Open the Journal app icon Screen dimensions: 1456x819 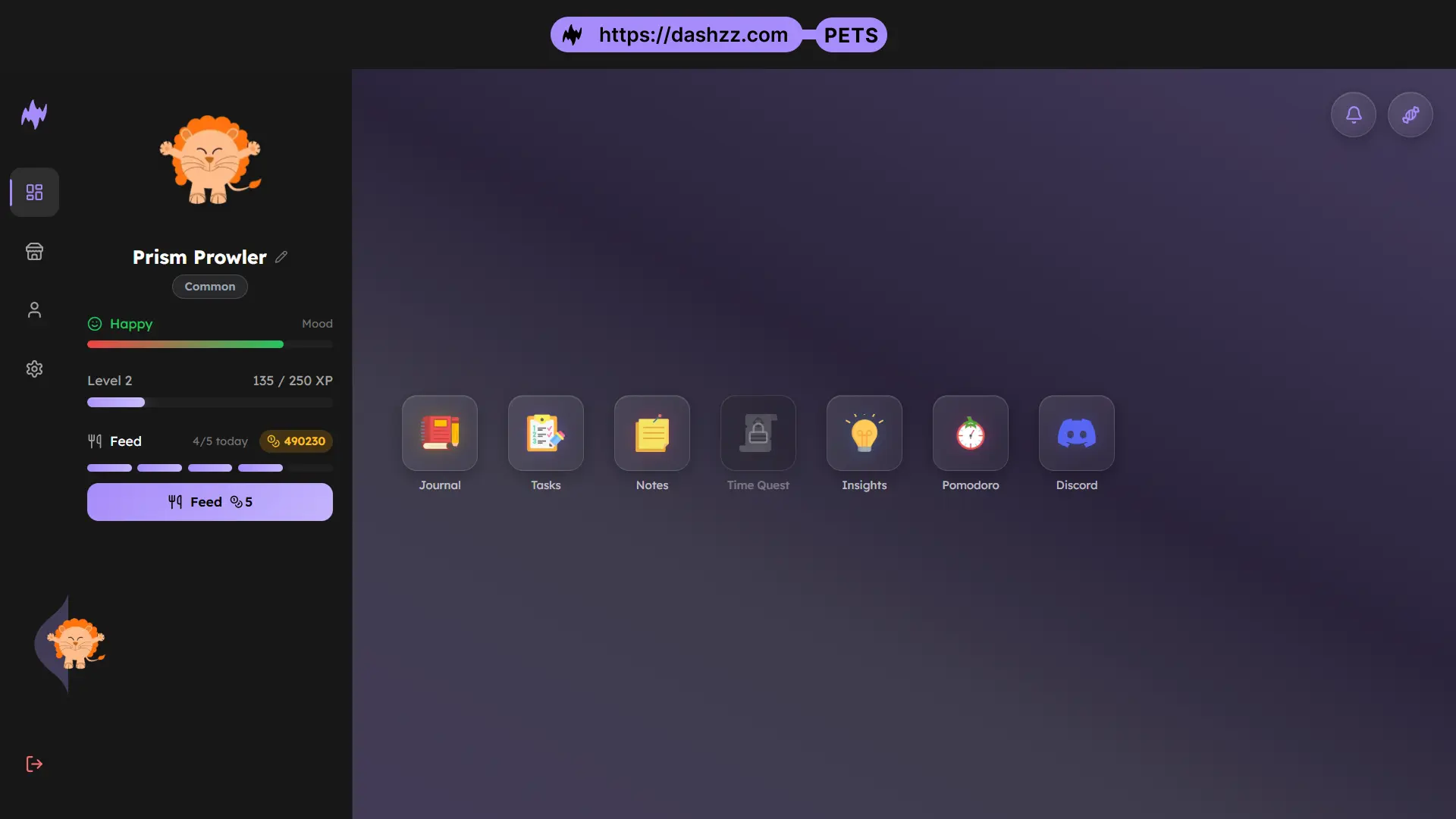coord(440,433)
